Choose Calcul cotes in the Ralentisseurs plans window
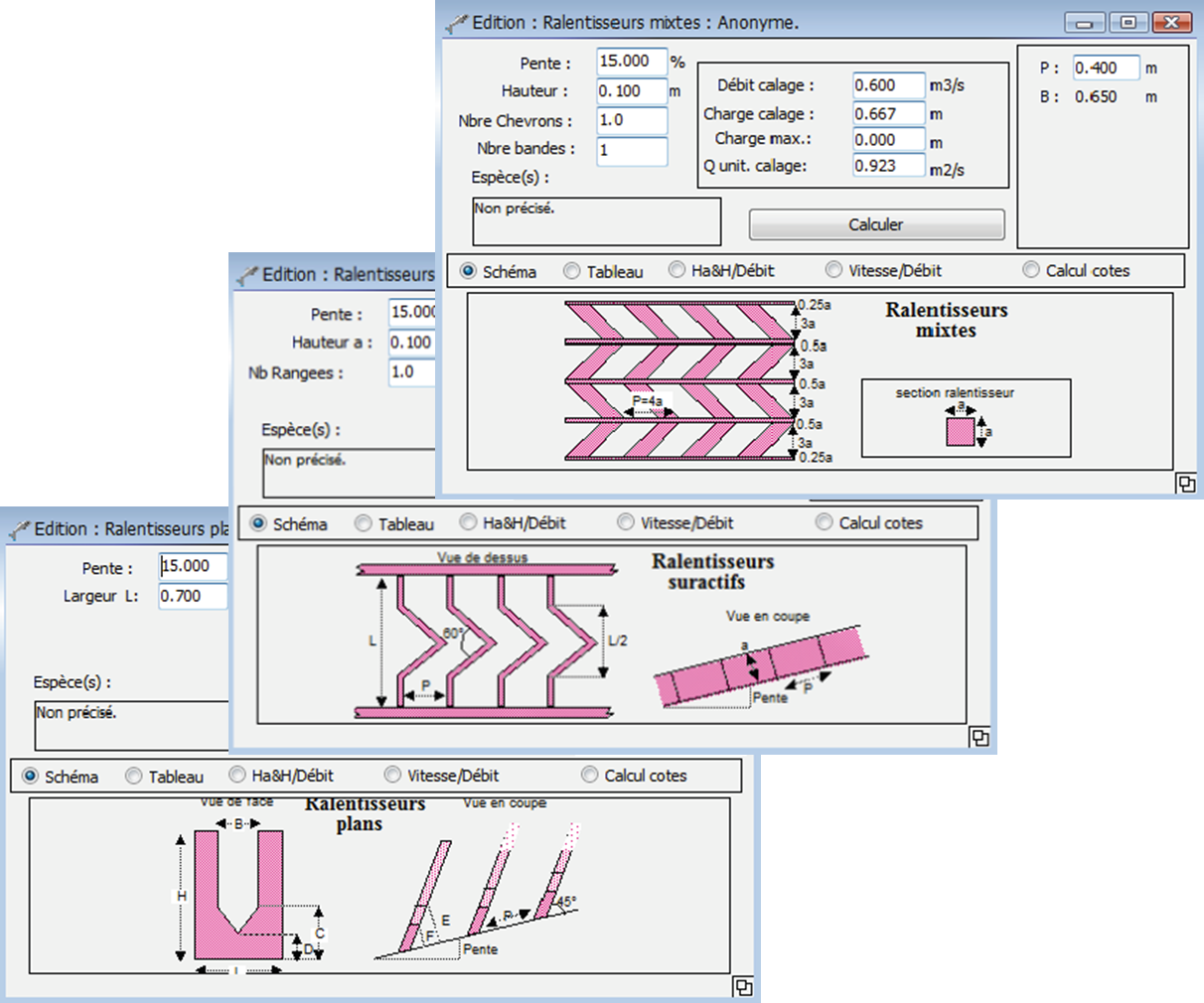Viewport: 1204px width, 1003px height. point(590,776)
